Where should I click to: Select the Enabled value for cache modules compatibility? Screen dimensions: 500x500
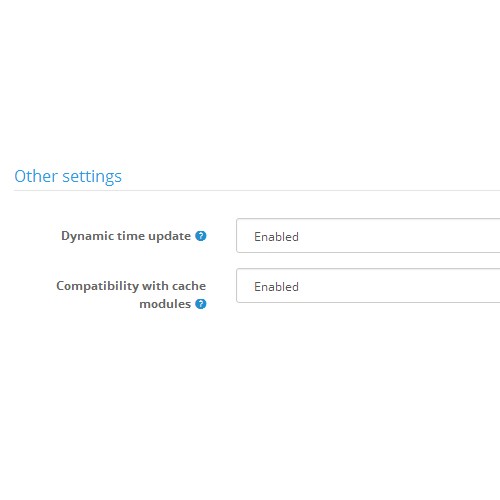pyautogui.click(x=276, y=287)
